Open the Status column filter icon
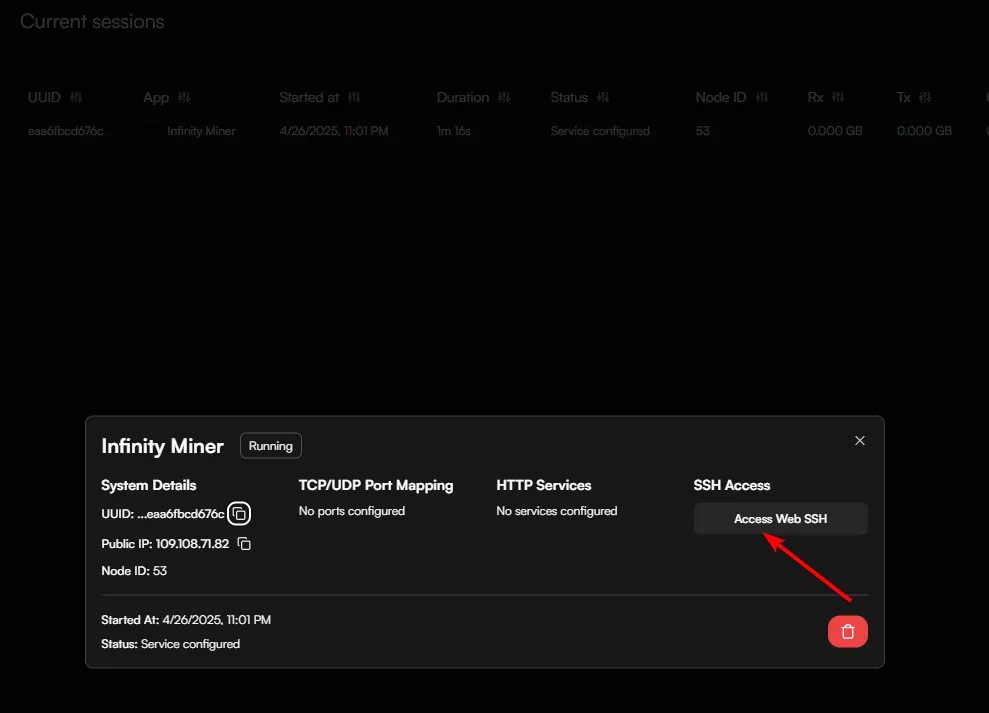989x713 pixels. pos(603,97)
